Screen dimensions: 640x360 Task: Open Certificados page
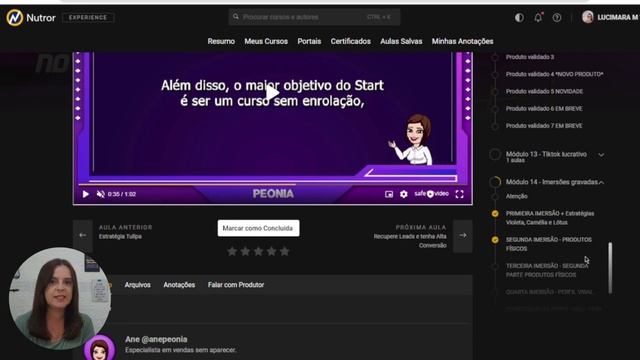[x=351, y=41]
